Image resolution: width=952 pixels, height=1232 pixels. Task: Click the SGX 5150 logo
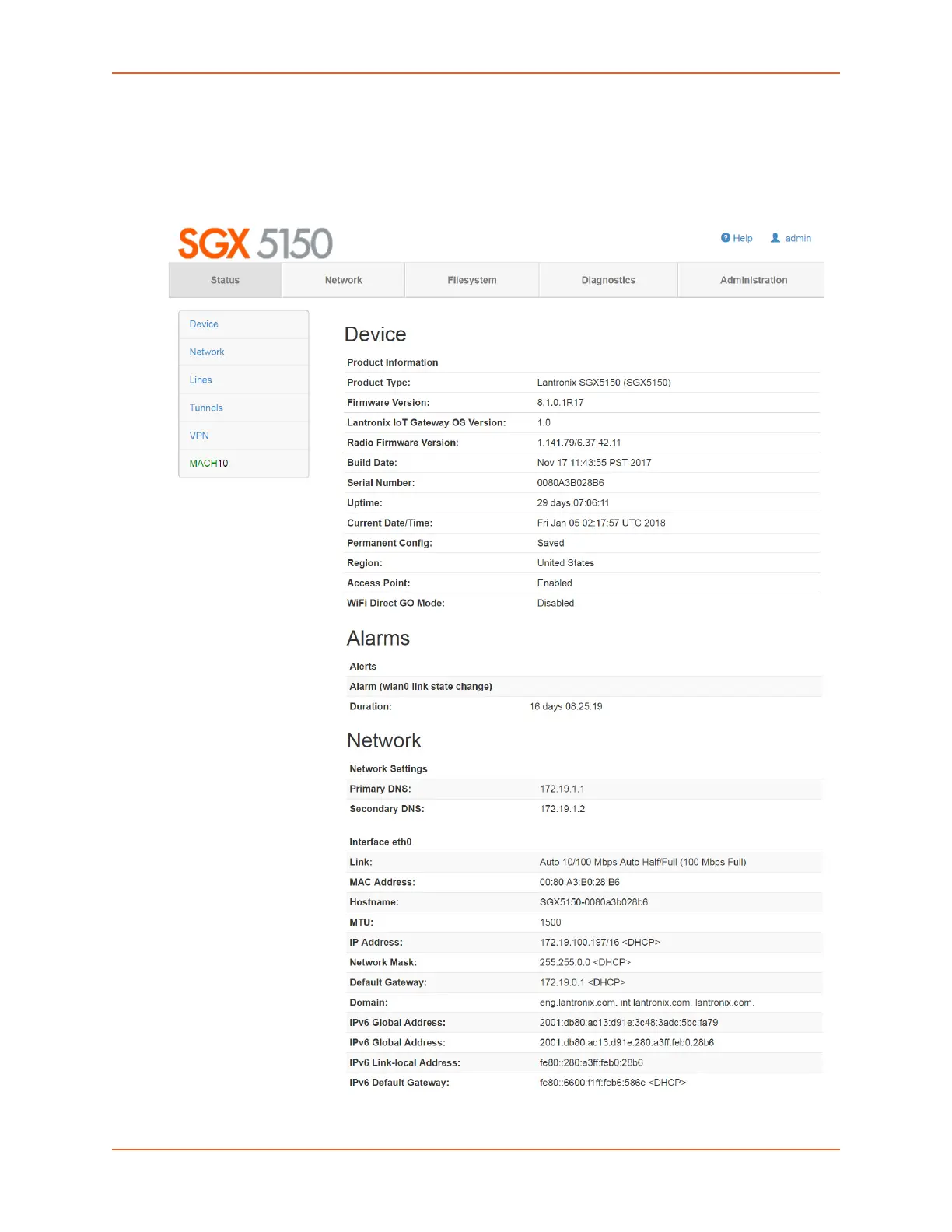point(256,243)
